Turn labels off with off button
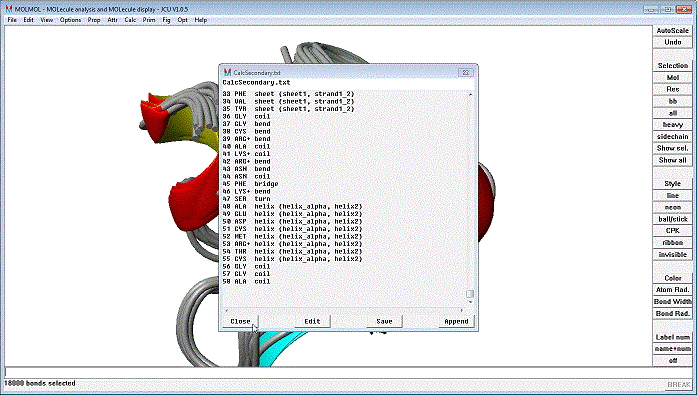697x395 pixels. [673, 361]
